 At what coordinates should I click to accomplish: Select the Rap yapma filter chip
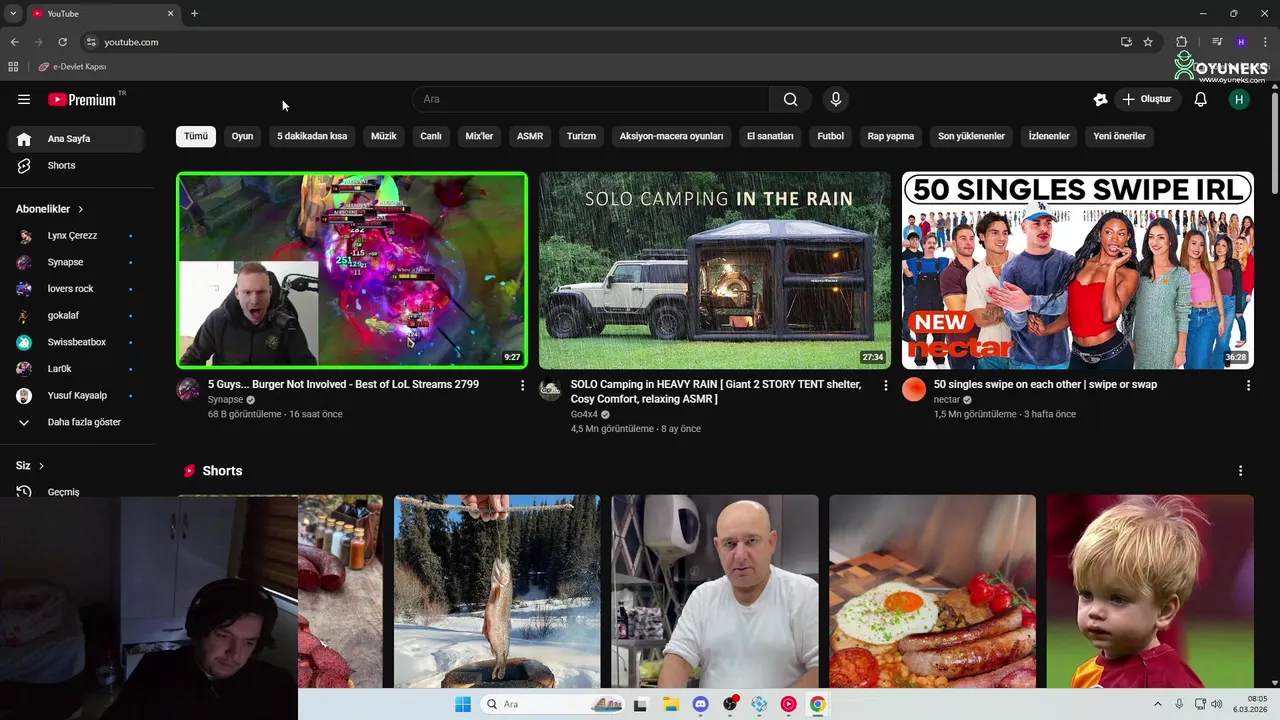pyautogui.click(x=891, y=136)
